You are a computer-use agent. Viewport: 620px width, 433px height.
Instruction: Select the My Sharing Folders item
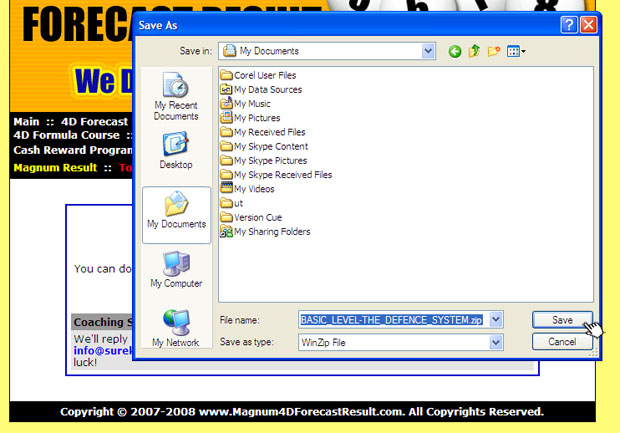(x=271, y=231)
